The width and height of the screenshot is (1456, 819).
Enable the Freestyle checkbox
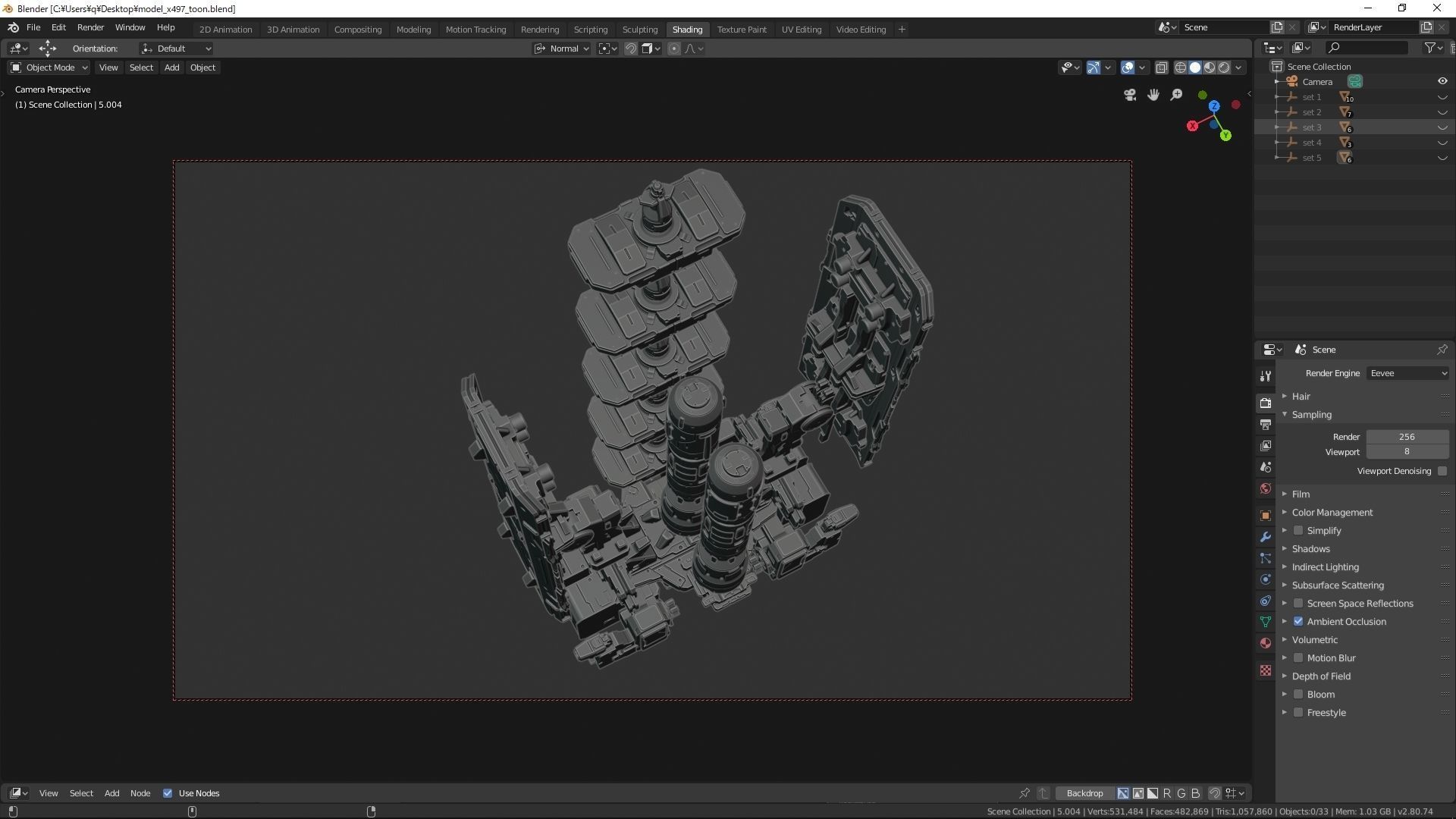point(1298,713)
